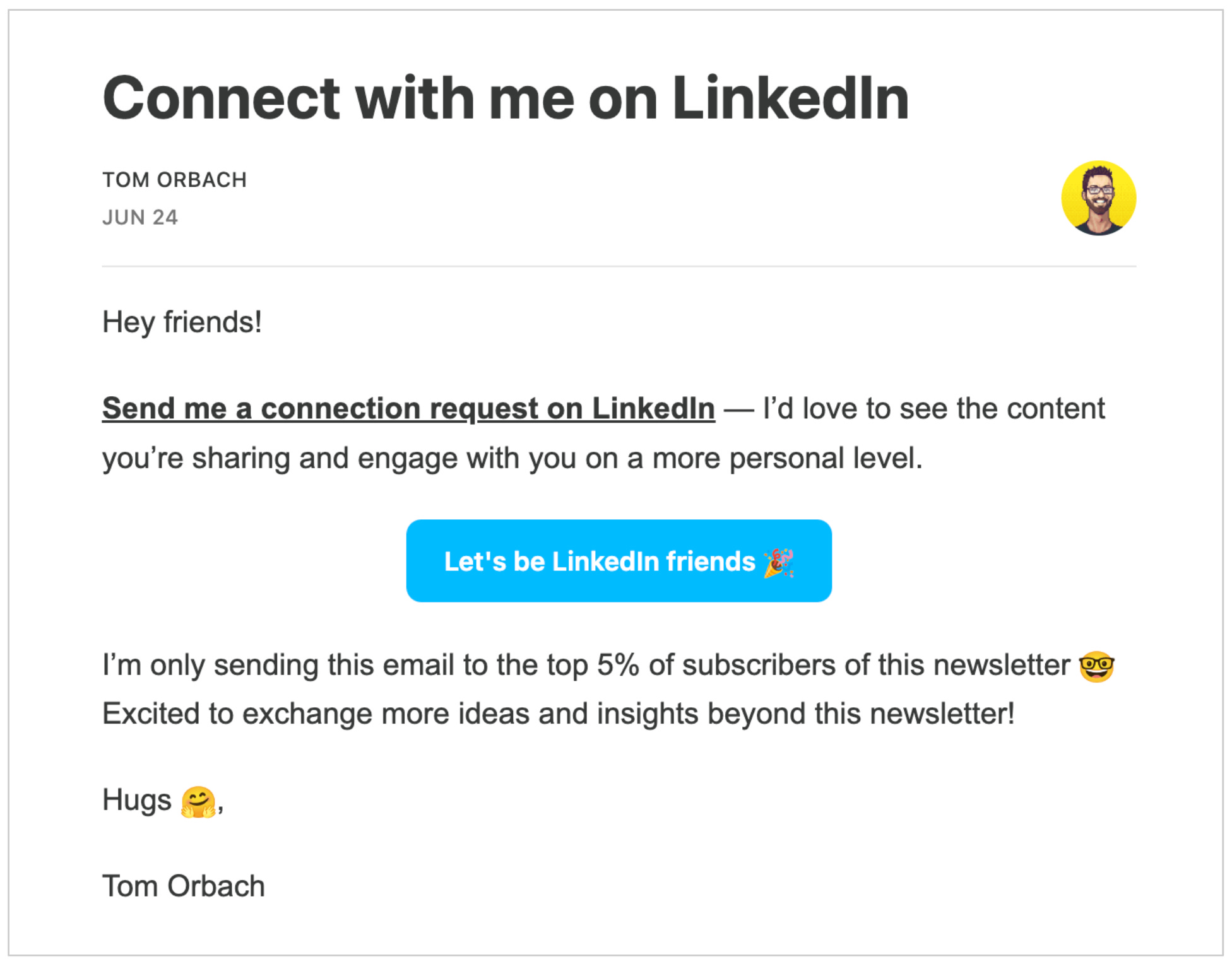Click the nerd face emoji

pyautogui.click(x=1096, y=666)
